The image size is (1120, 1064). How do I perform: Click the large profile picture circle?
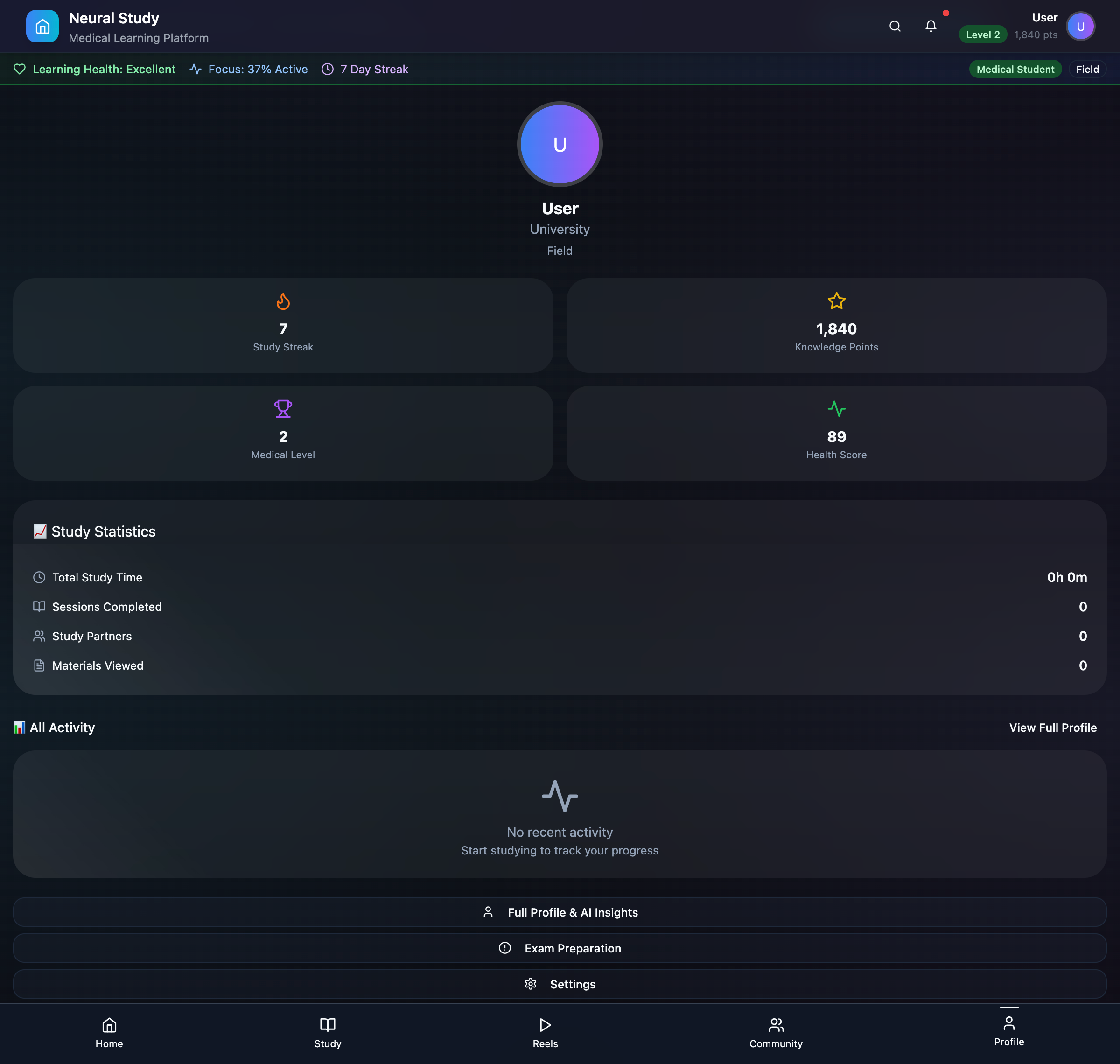559,144
